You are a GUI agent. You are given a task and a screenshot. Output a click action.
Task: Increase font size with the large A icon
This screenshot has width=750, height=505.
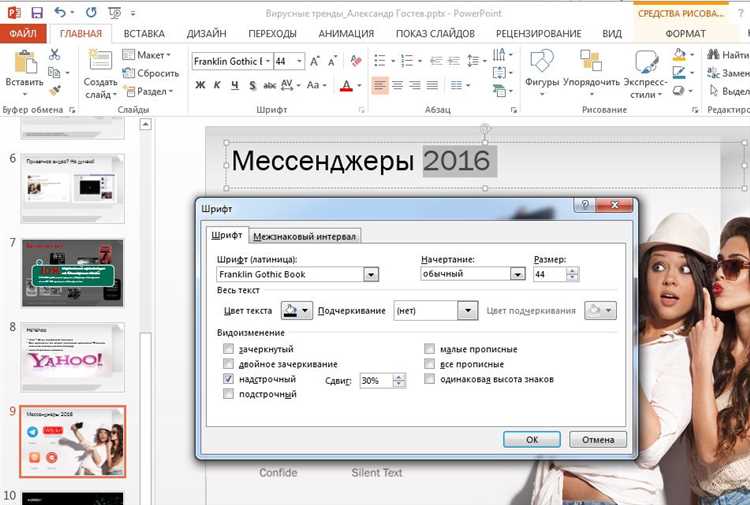[x=315, y=61]
